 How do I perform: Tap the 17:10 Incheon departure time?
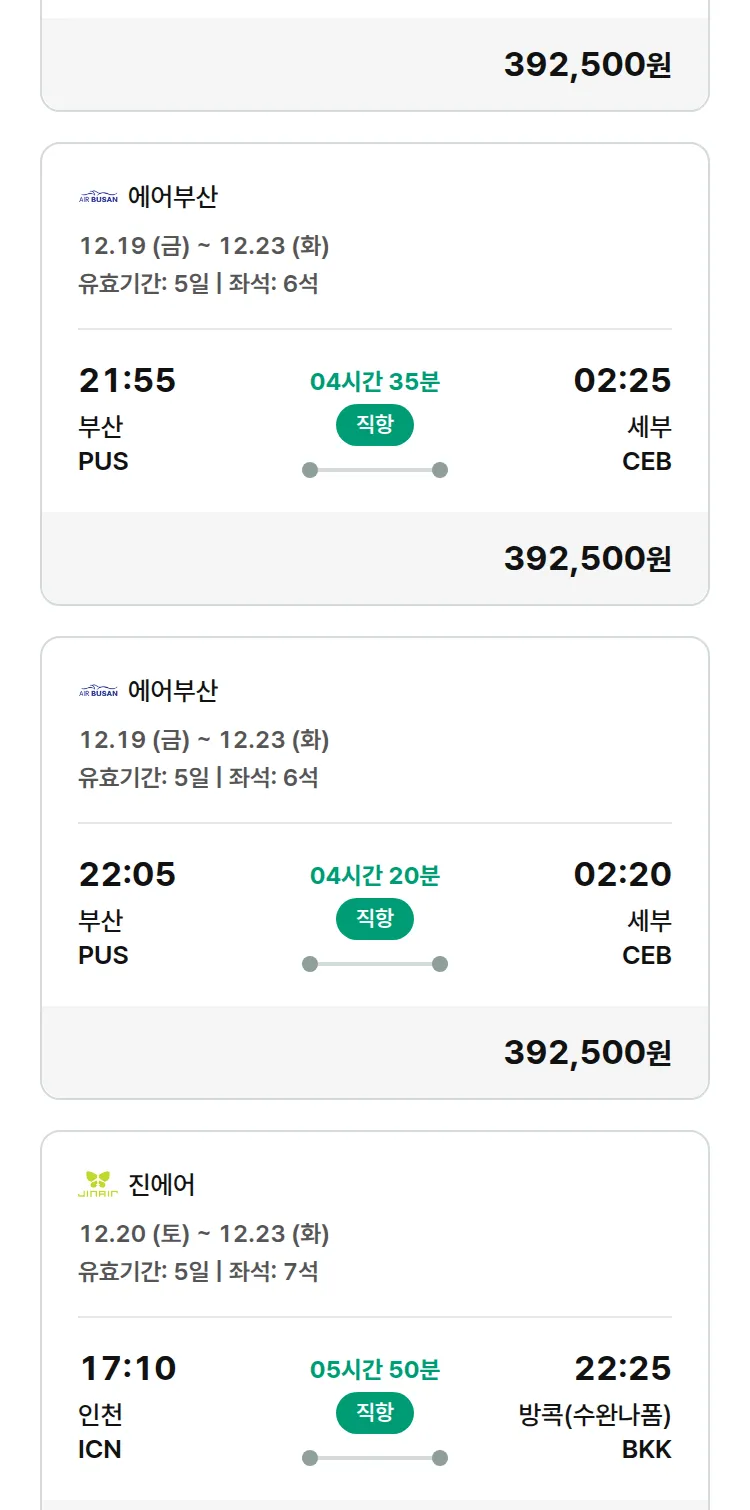click(x=127, y=1368)
